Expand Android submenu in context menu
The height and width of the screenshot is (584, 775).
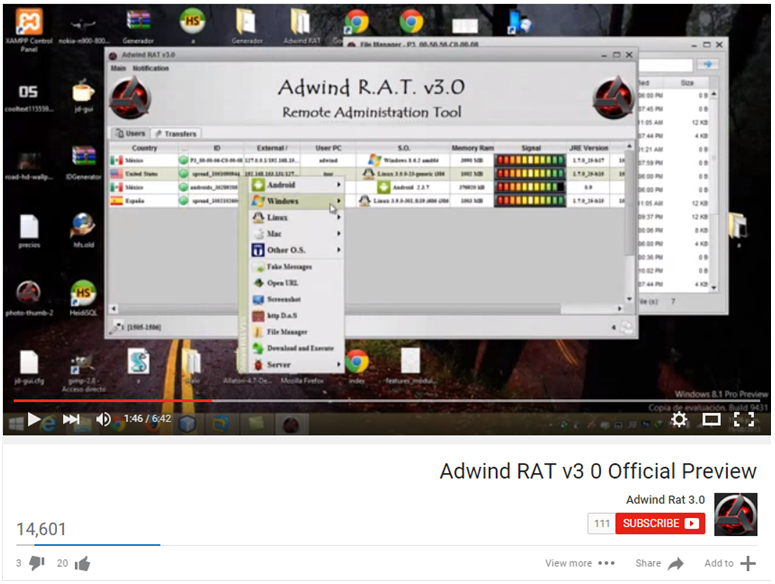coord(296,185)
